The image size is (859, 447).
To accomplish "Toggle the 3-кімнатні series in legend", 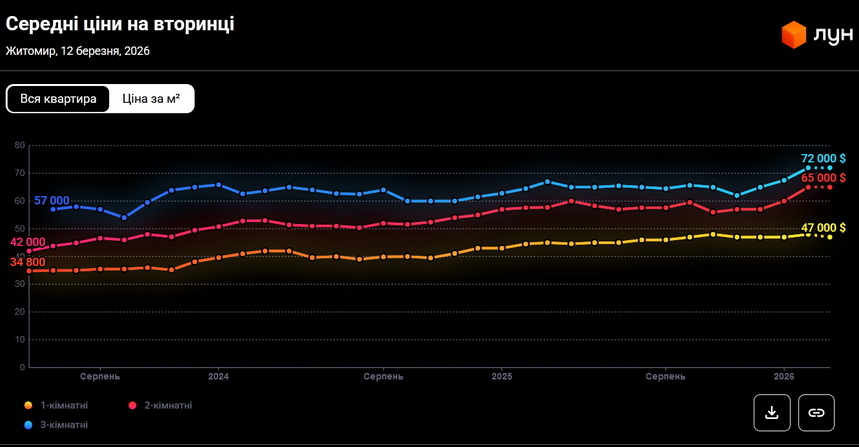I will [x=63, y=425].
